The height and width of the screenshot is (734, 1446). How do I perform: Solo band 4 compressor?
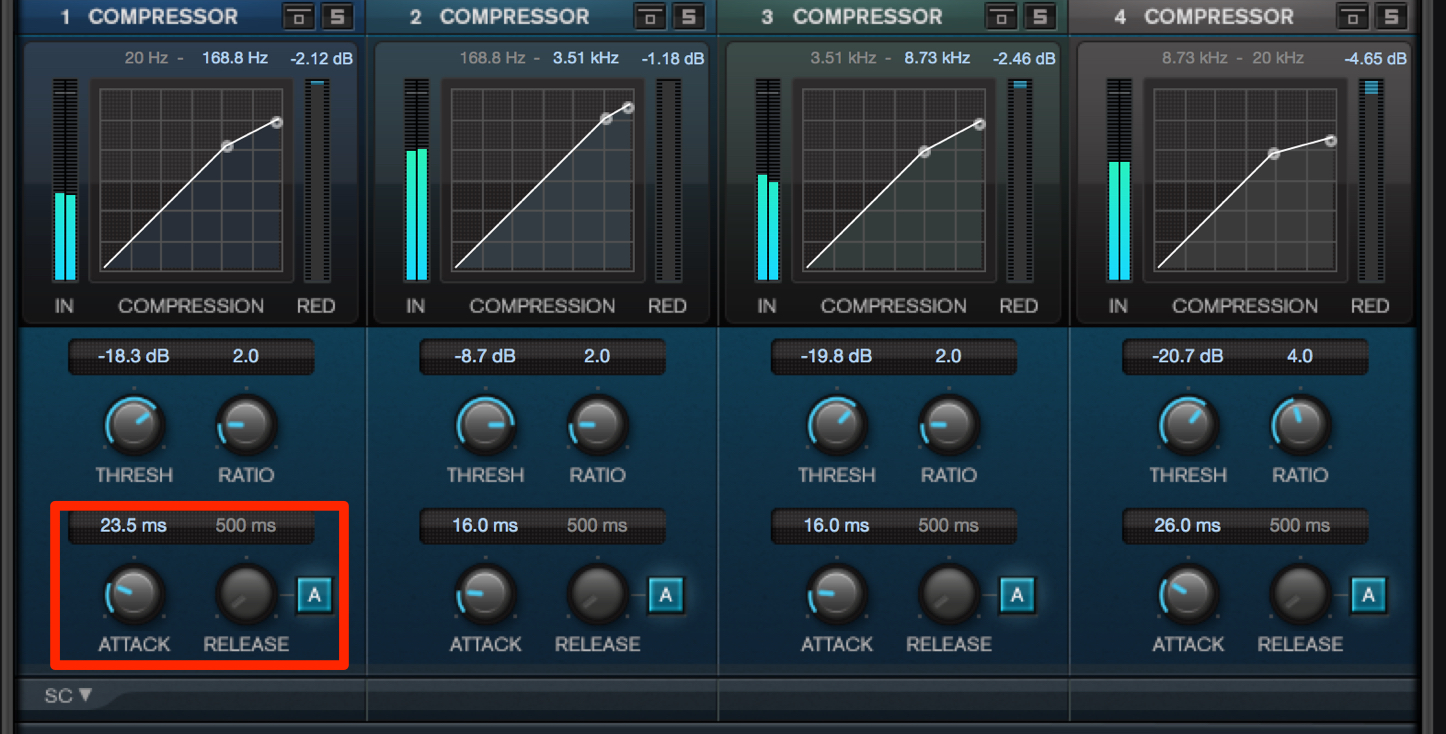(x=1392, y=16)
